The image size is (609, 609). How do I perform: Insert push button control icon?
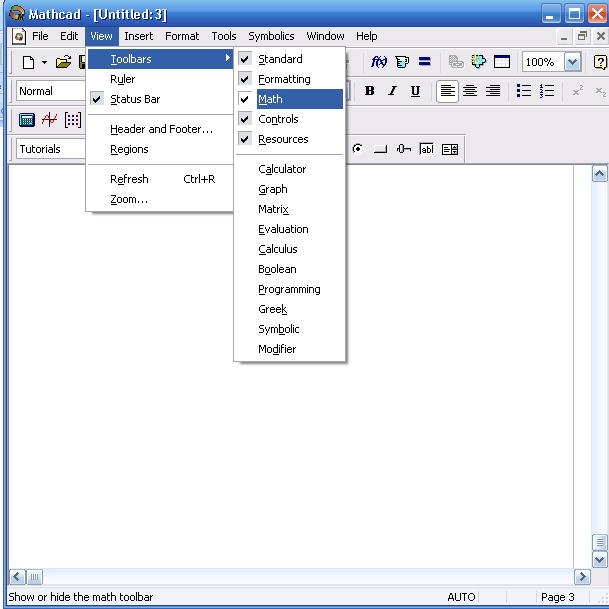pyautogui.click(x=380, y=149)
